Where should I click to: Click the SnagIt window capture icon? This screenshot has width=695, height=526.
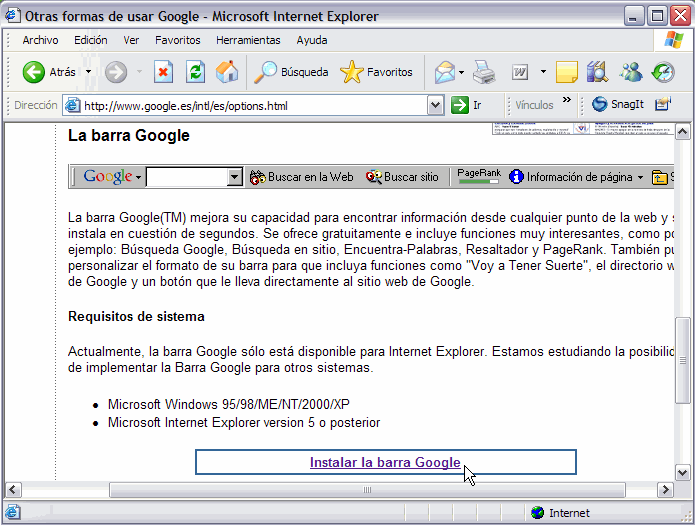(663, 105)
